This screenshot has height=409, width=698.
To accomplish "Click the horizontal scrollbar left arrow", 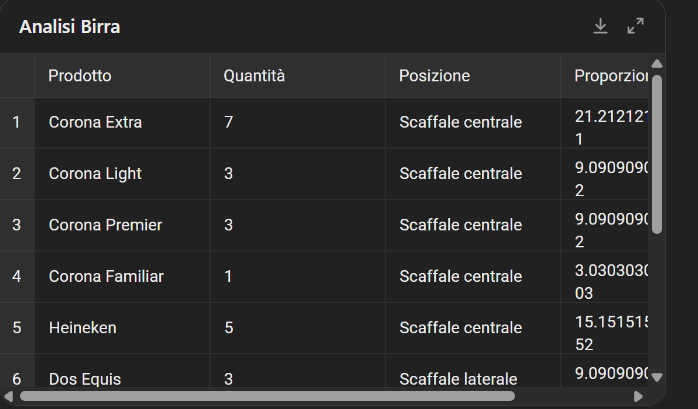I will pos(9,396).
